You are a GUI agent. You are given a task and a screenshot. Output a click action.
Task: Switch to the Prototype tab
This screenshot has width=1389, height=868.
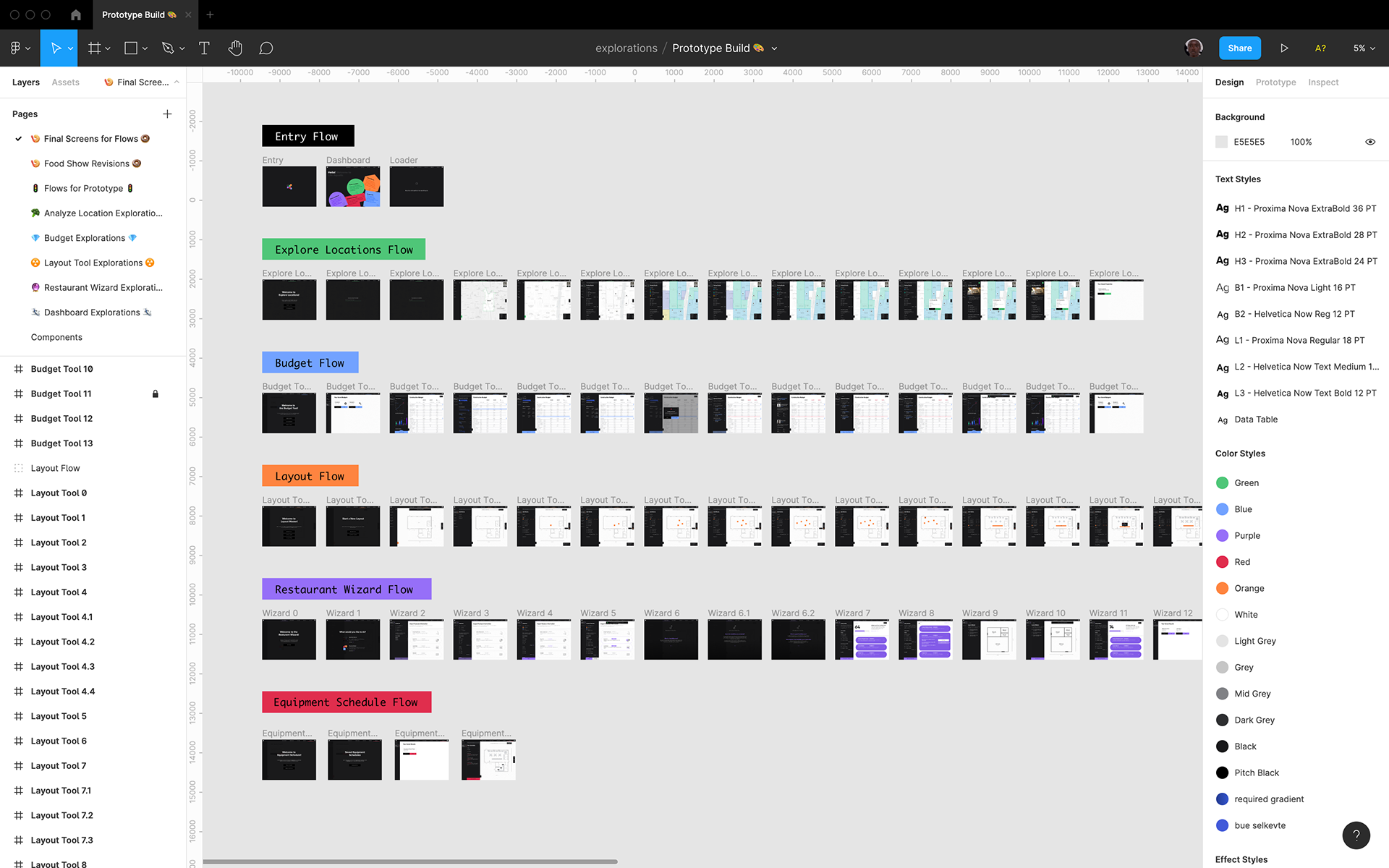coord(1275,82)
